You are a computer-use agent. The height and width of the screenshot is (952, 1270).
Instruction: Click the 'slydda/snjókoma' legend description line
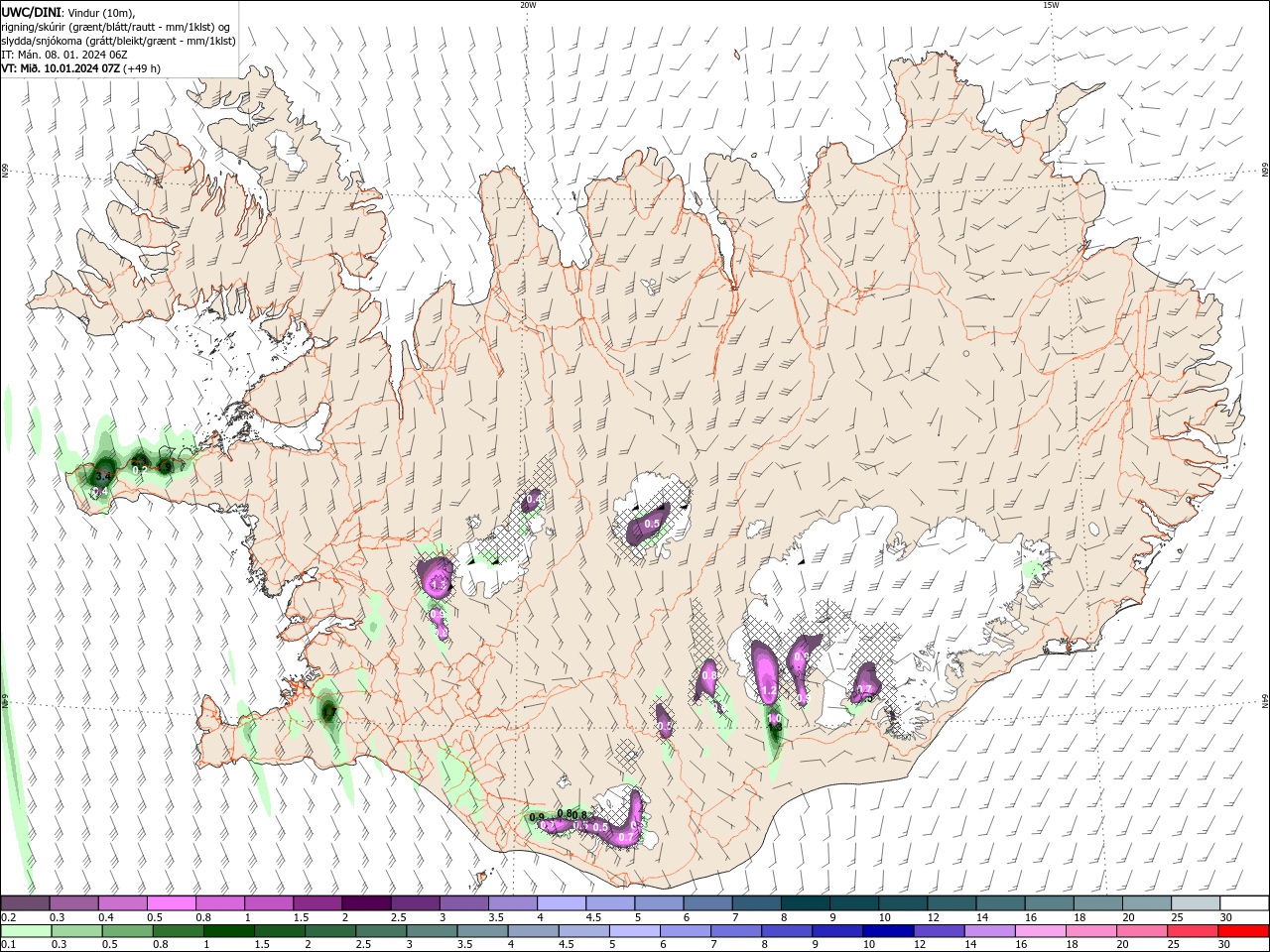[118, 41]
